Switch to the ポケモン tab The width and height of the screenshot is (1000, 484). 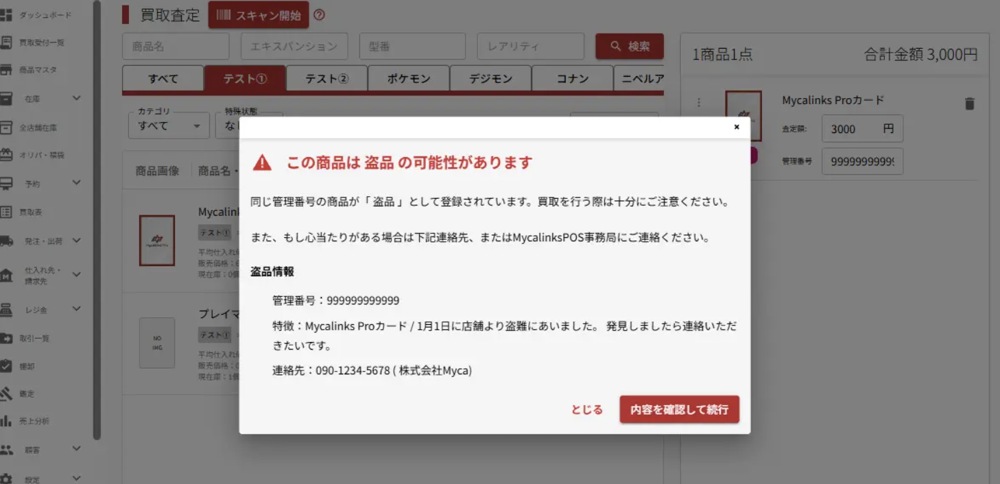pyautogui.click(x=408, y=79)
